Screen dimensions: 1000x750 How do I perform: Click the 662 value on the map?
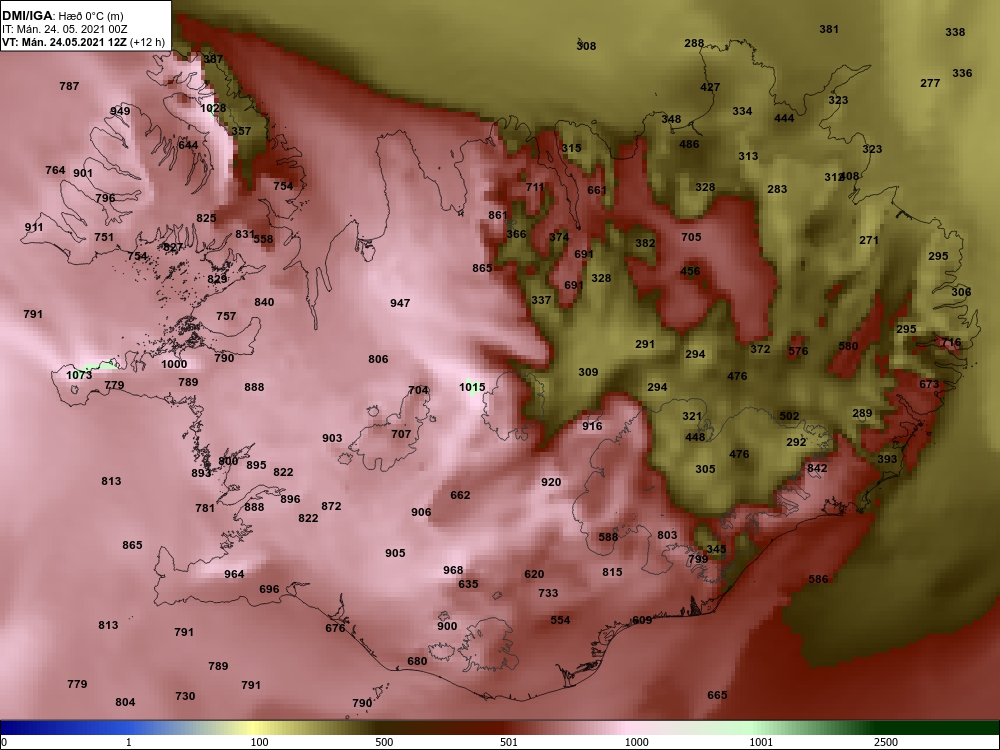tap(460, 495)
